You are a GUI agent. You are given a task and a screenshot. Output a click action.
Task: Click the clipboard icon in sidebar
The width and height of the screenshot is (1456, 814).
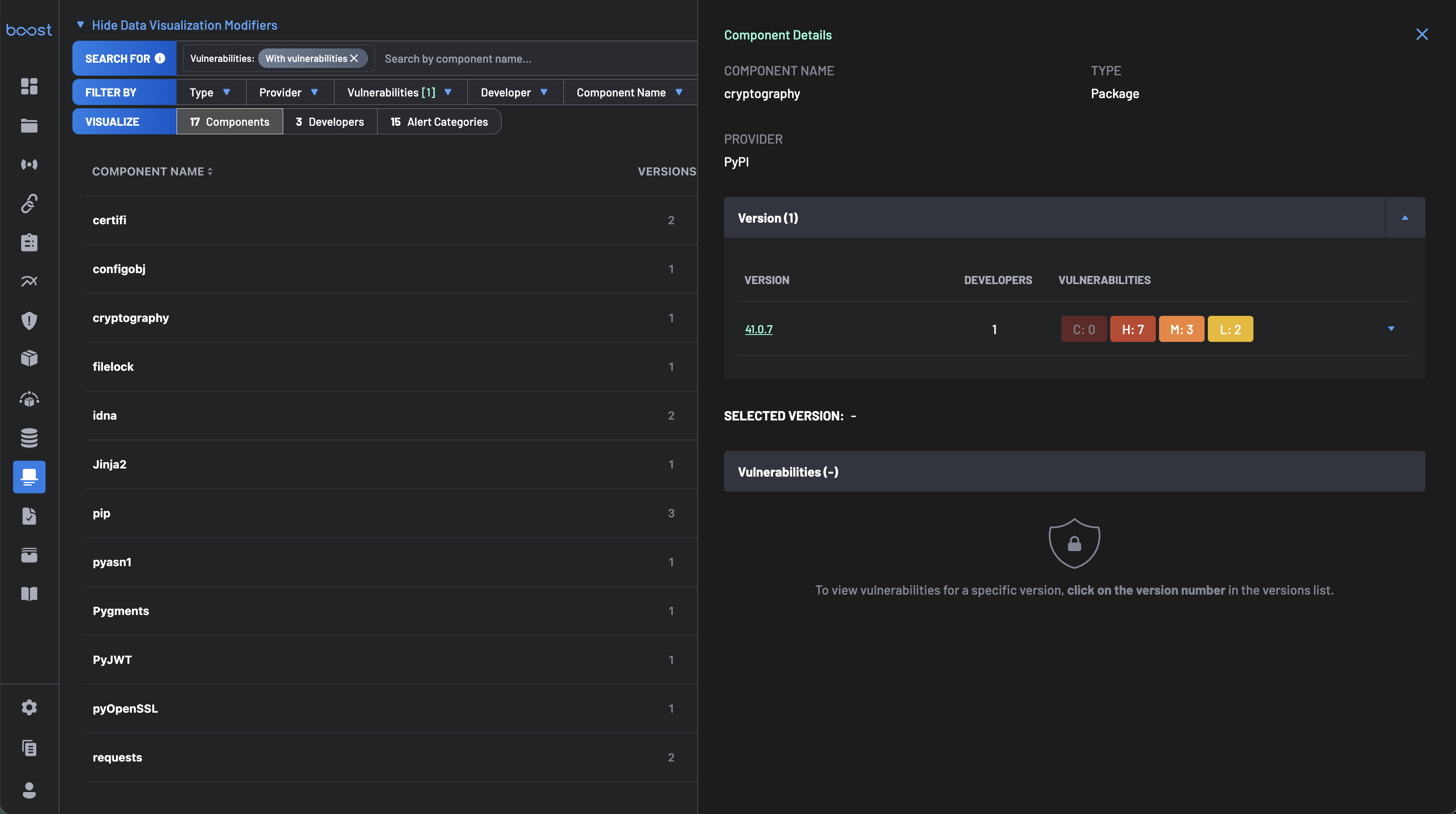coord(29,242)
